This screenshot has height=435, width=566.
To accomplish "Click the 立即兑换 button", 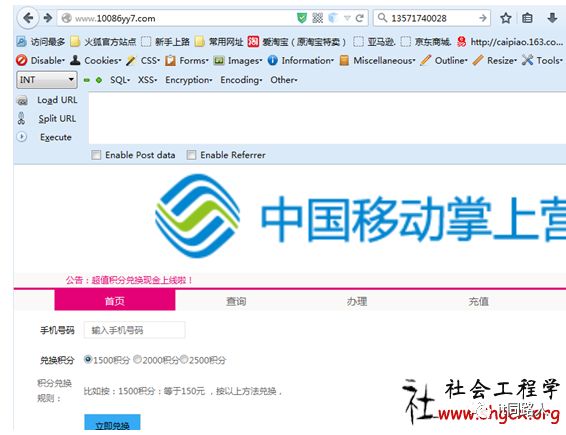I will pos(112,423).
